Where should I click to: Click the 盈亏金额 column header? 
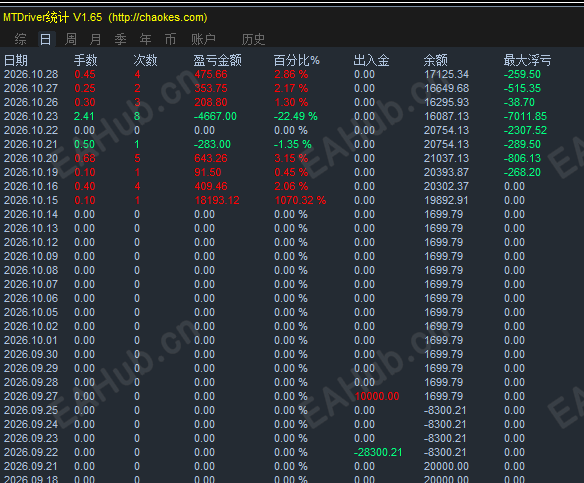[x=218, y=60]
